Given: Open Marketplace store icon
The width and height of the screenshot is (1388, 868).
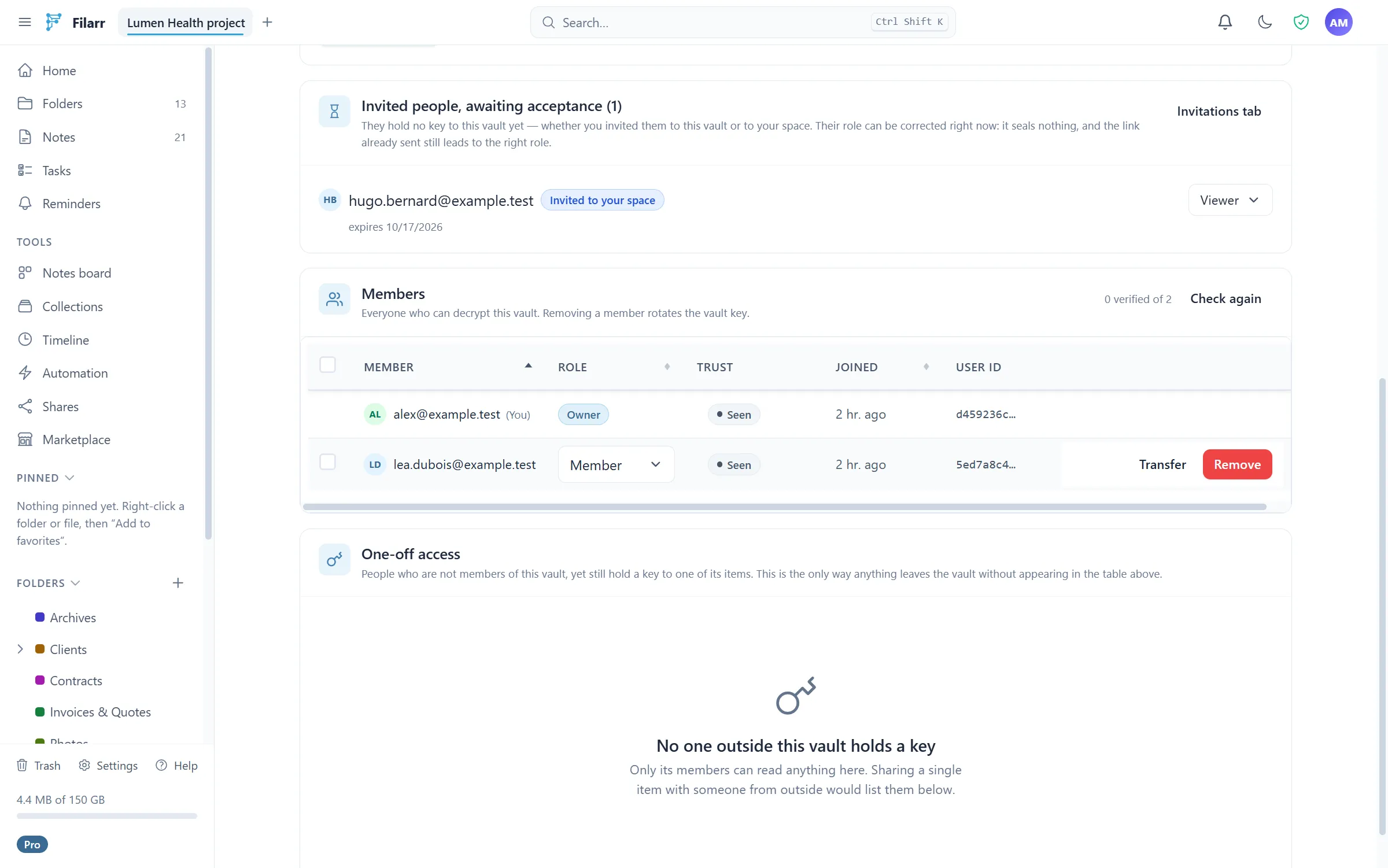Looking at the screenshot, I should (25, 439).
